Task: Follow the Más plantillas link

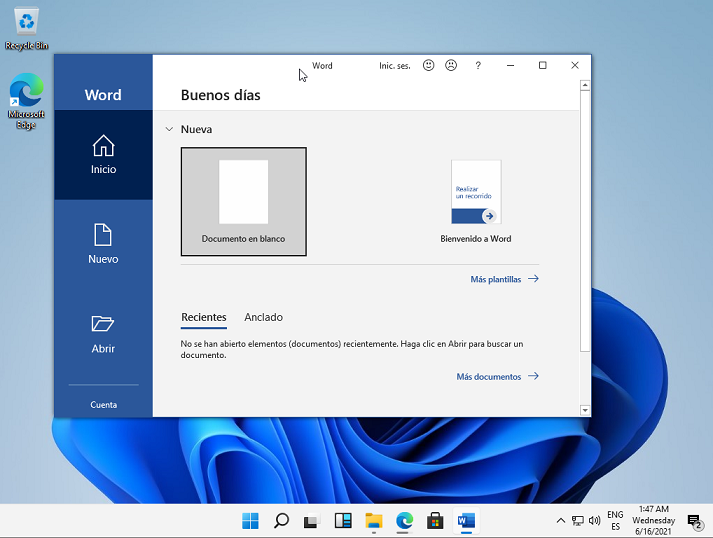Action: coord(504,279)
